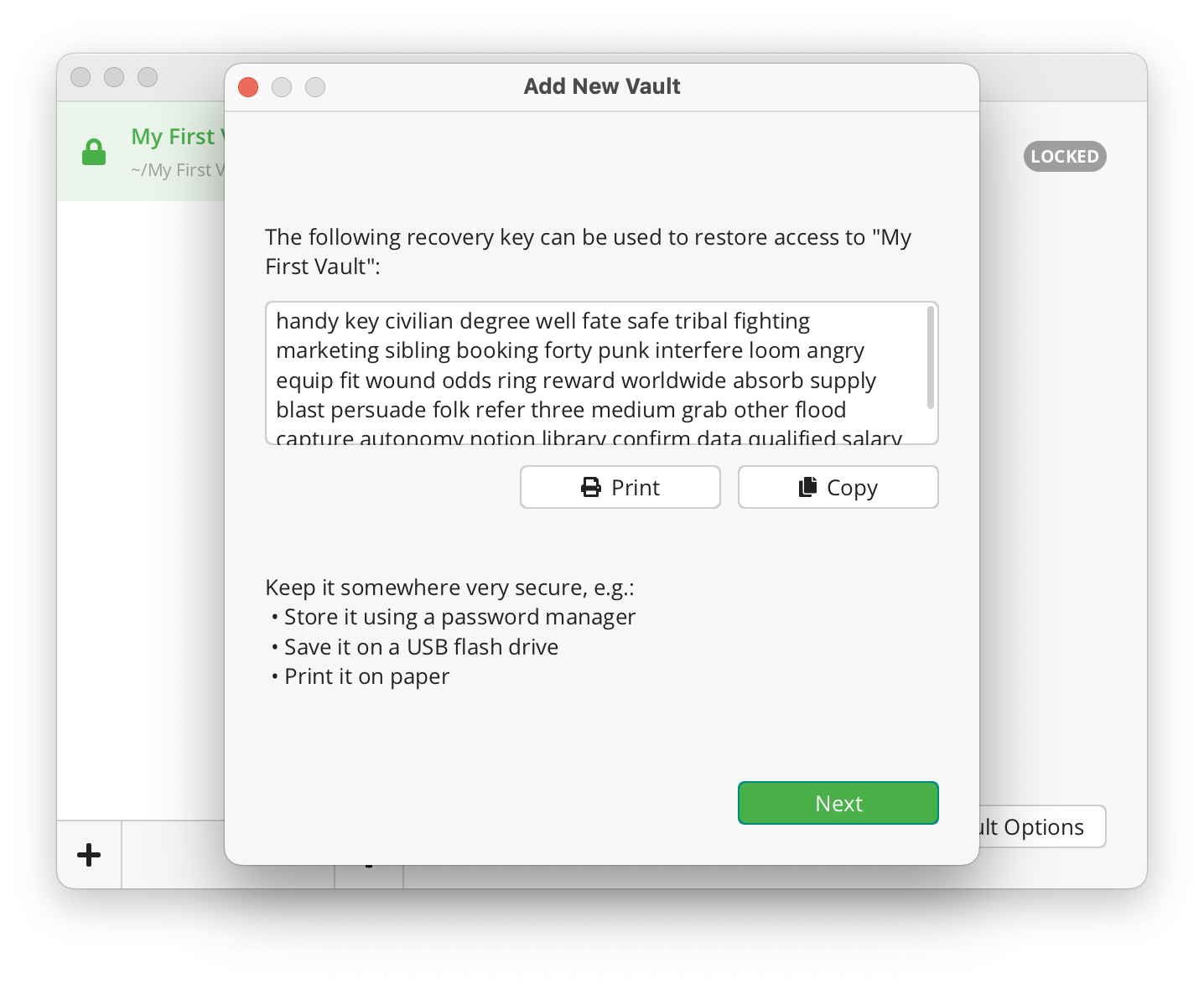Click the "Print it on paper" line
The width and height of the screenshot is (1204, 989).
click(x=366, y=676)
